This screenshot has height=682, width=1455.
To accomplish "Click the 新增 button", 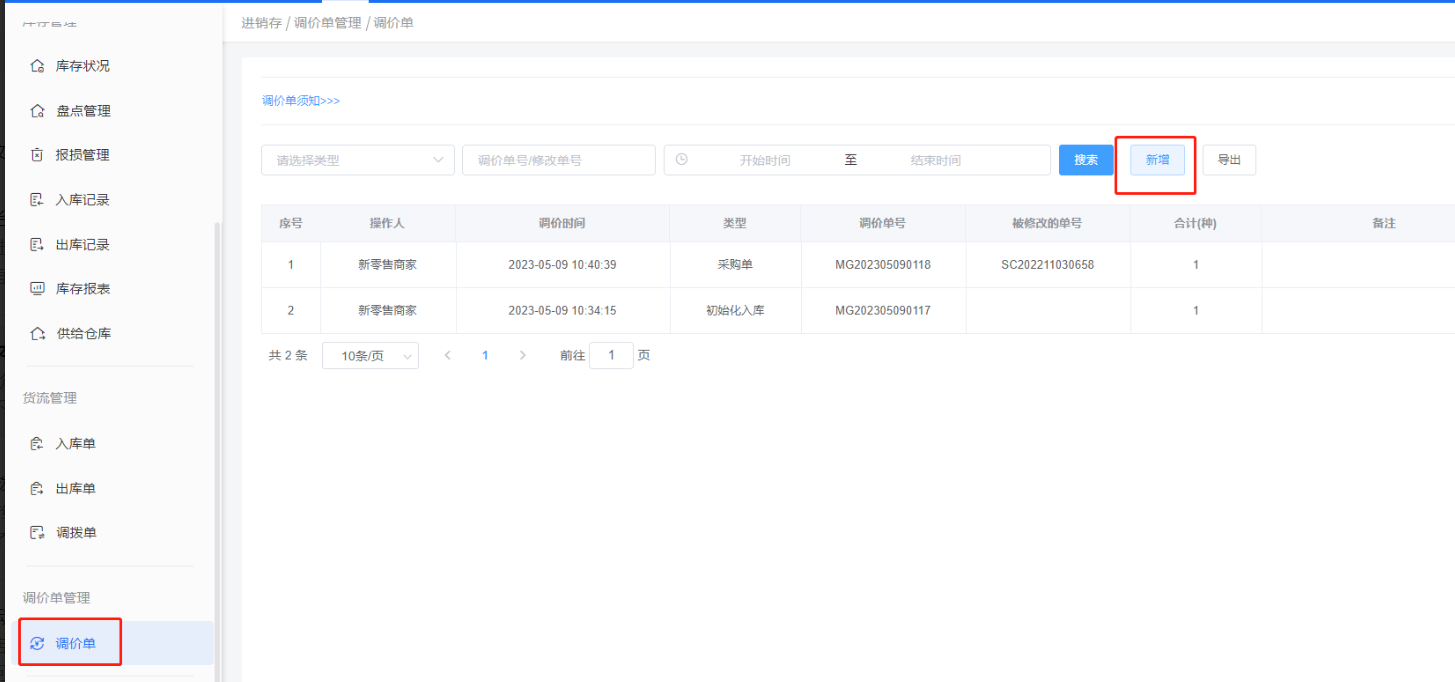I will (x=1157, y=160).
